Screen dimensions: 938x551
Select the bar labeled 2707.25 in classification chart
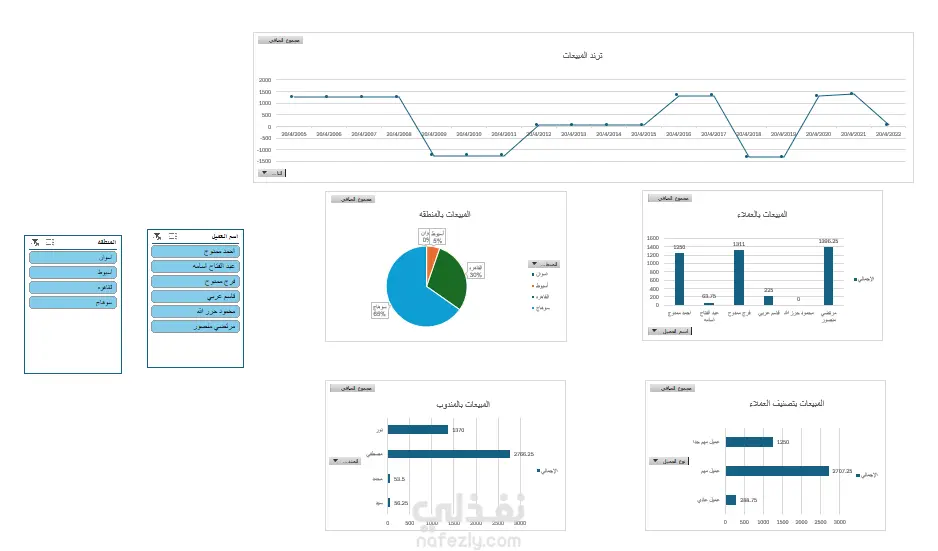pyautogui.click(x=777, y=471)
